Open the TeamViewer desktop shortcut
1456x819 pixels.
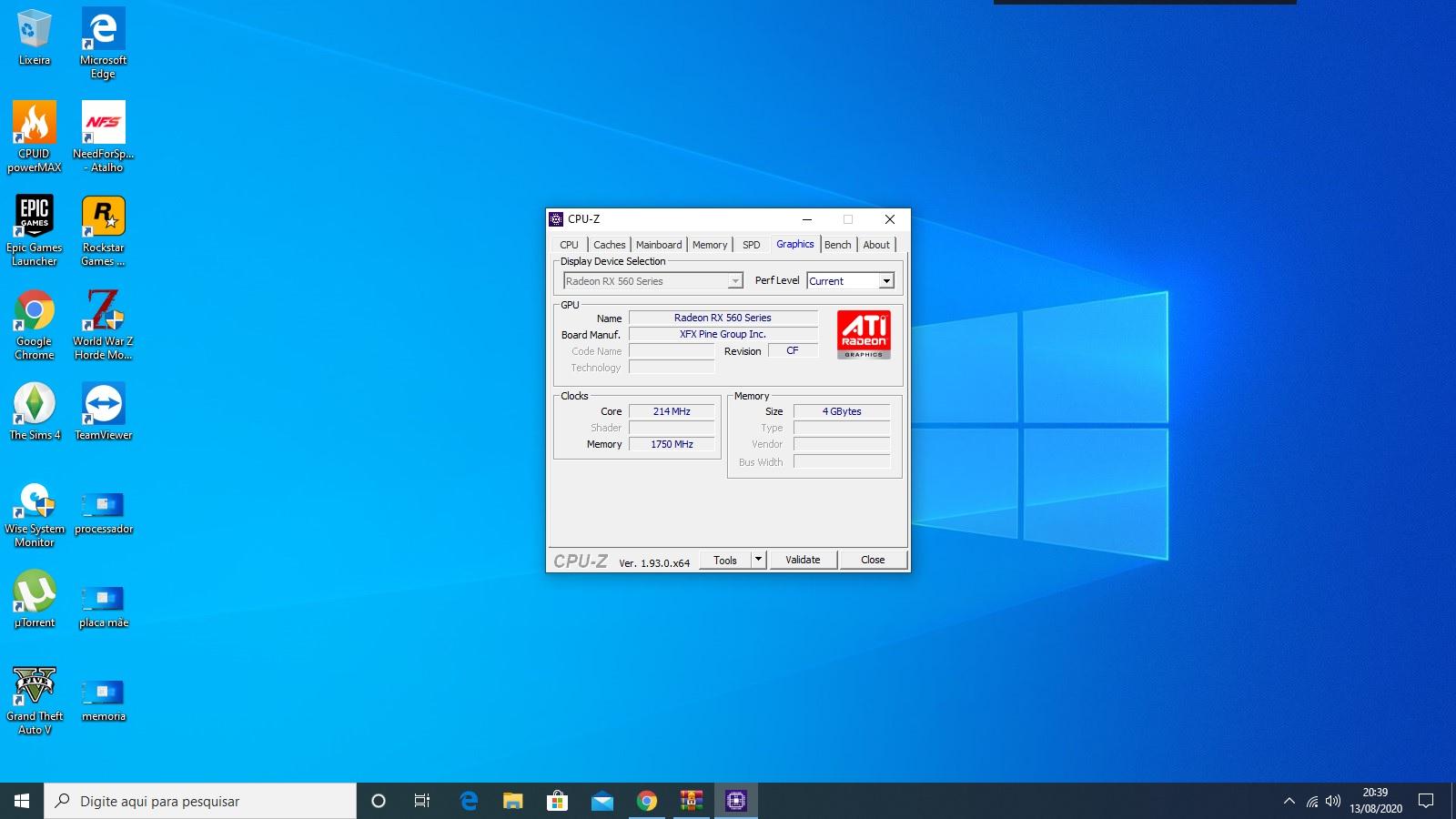click(x=103, y=411)
